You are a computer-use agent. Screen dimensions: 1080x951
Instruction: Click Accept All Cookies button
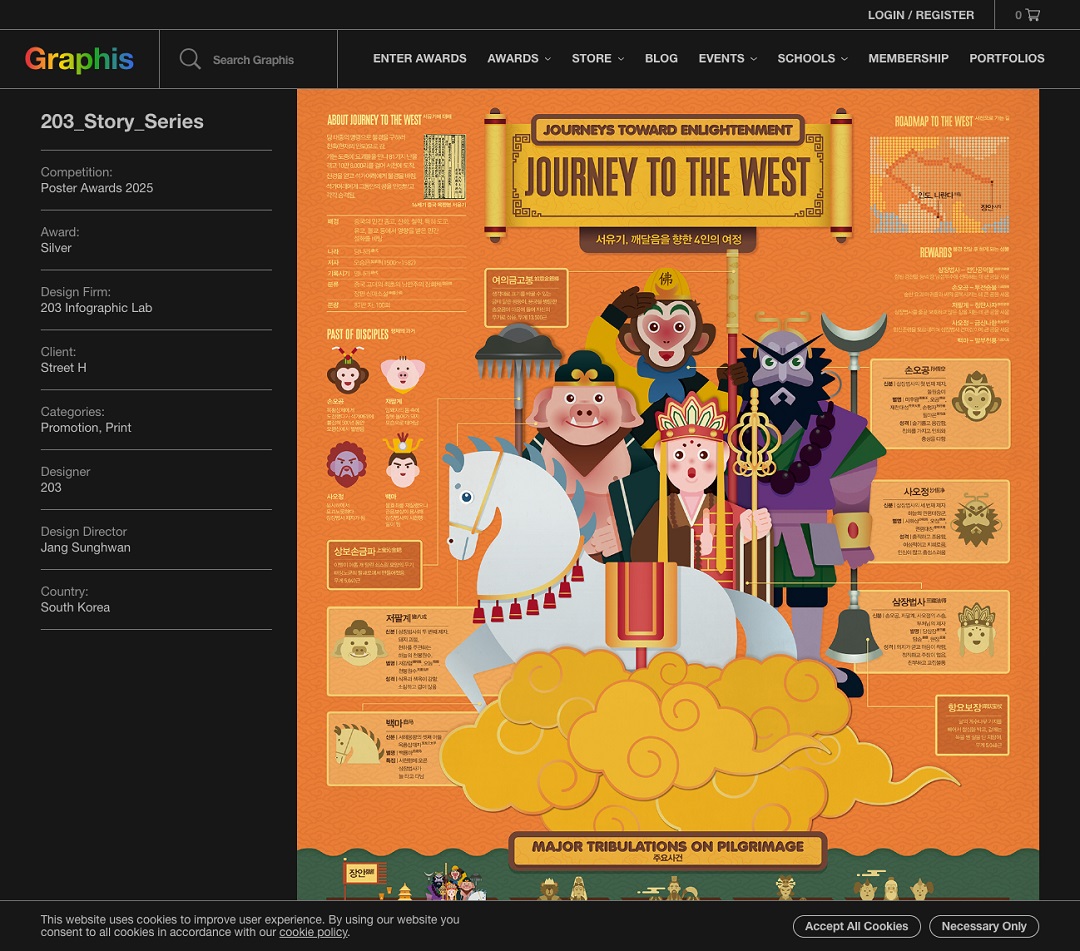[x=856, y=926]
